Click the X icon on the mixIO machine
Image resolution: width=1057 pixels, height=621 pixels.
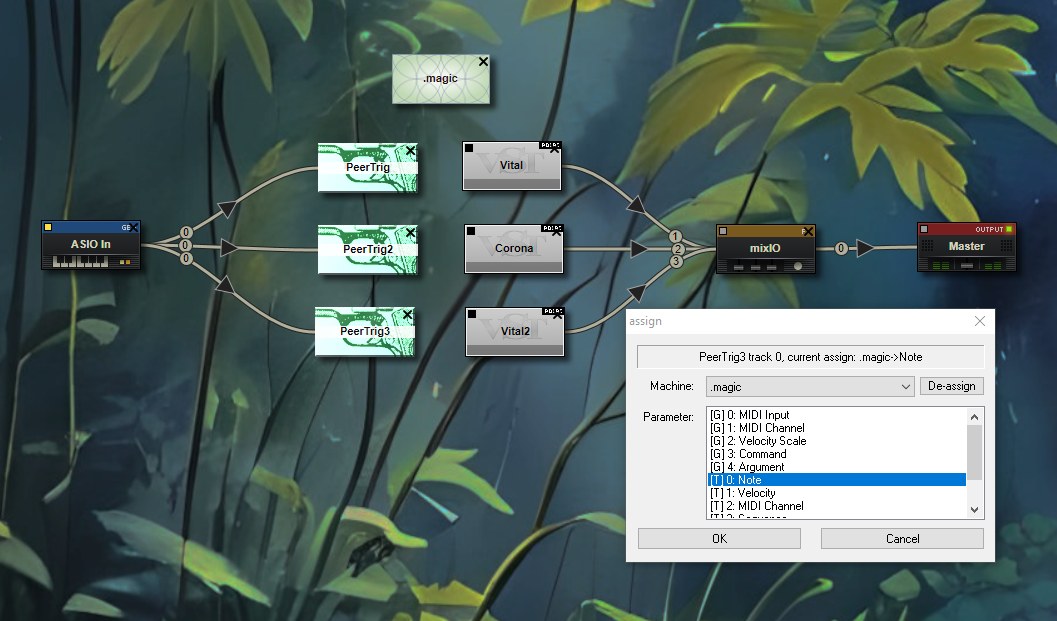tap(808, 232)
